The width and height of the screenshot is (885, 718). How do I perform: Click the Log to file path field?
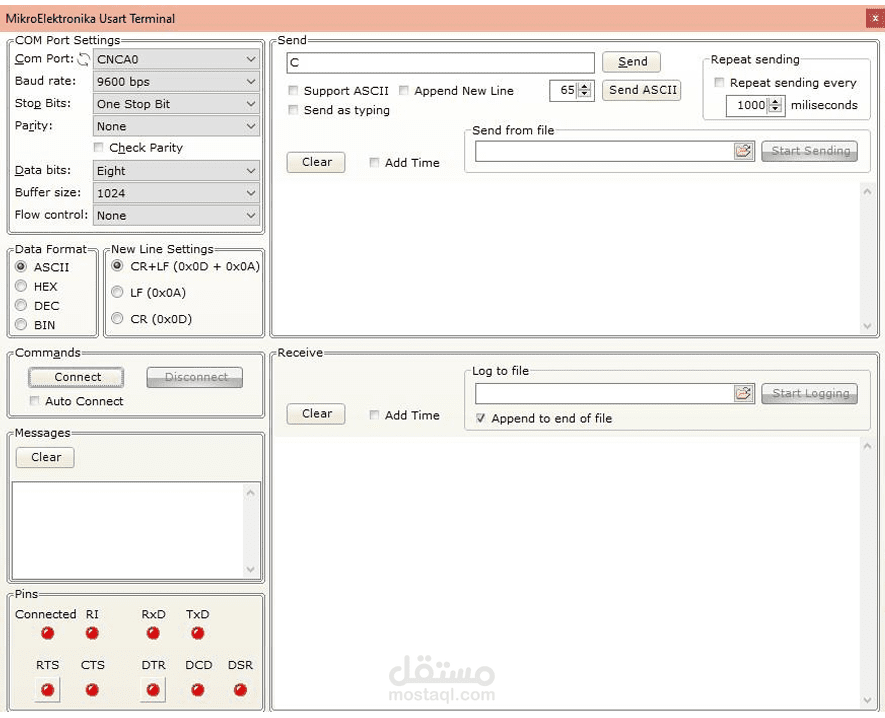pyautogui.click(x=604, y=393)
